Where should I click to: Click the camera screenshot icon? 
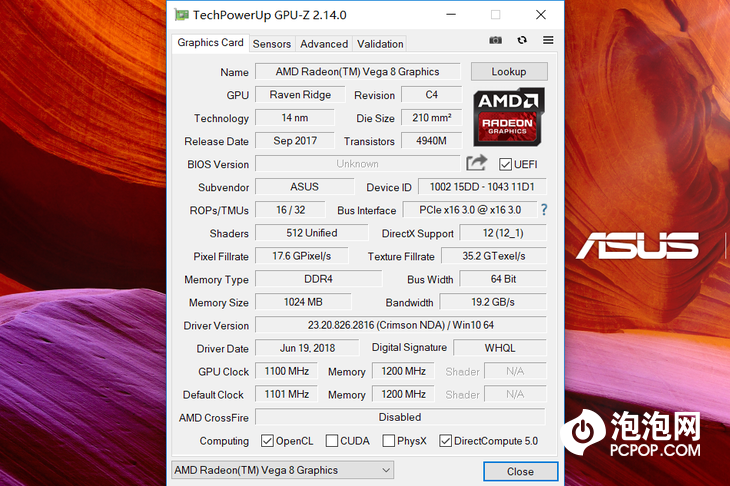click(x=495, y=40)
